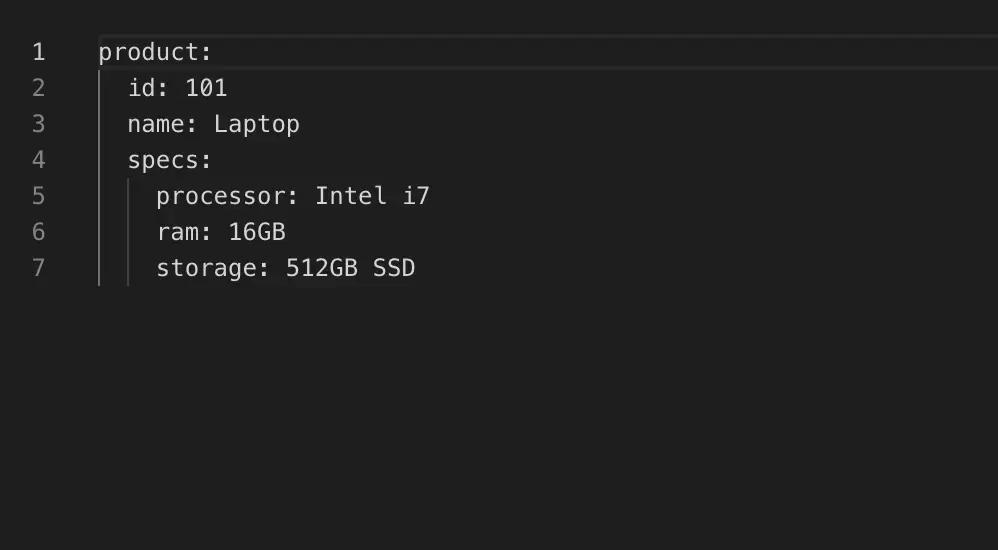Click the "16GB" value
The height and width of the screenshot is (550, 998).
click(257, 232)
